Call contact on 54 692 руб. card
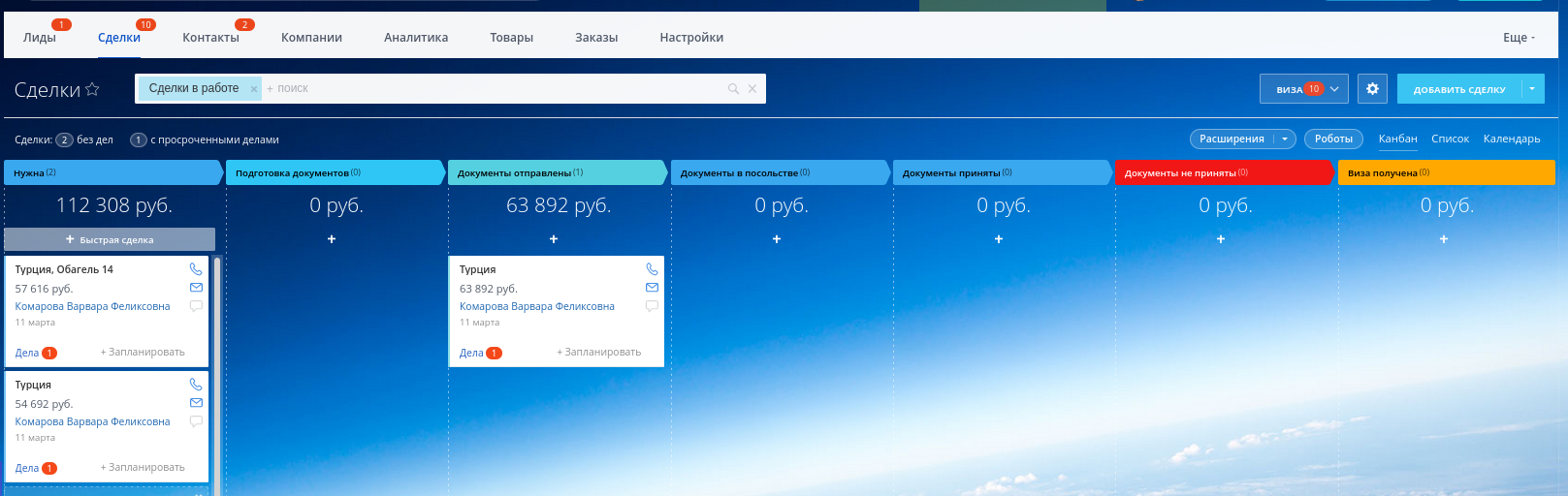 tap(196, 385)
